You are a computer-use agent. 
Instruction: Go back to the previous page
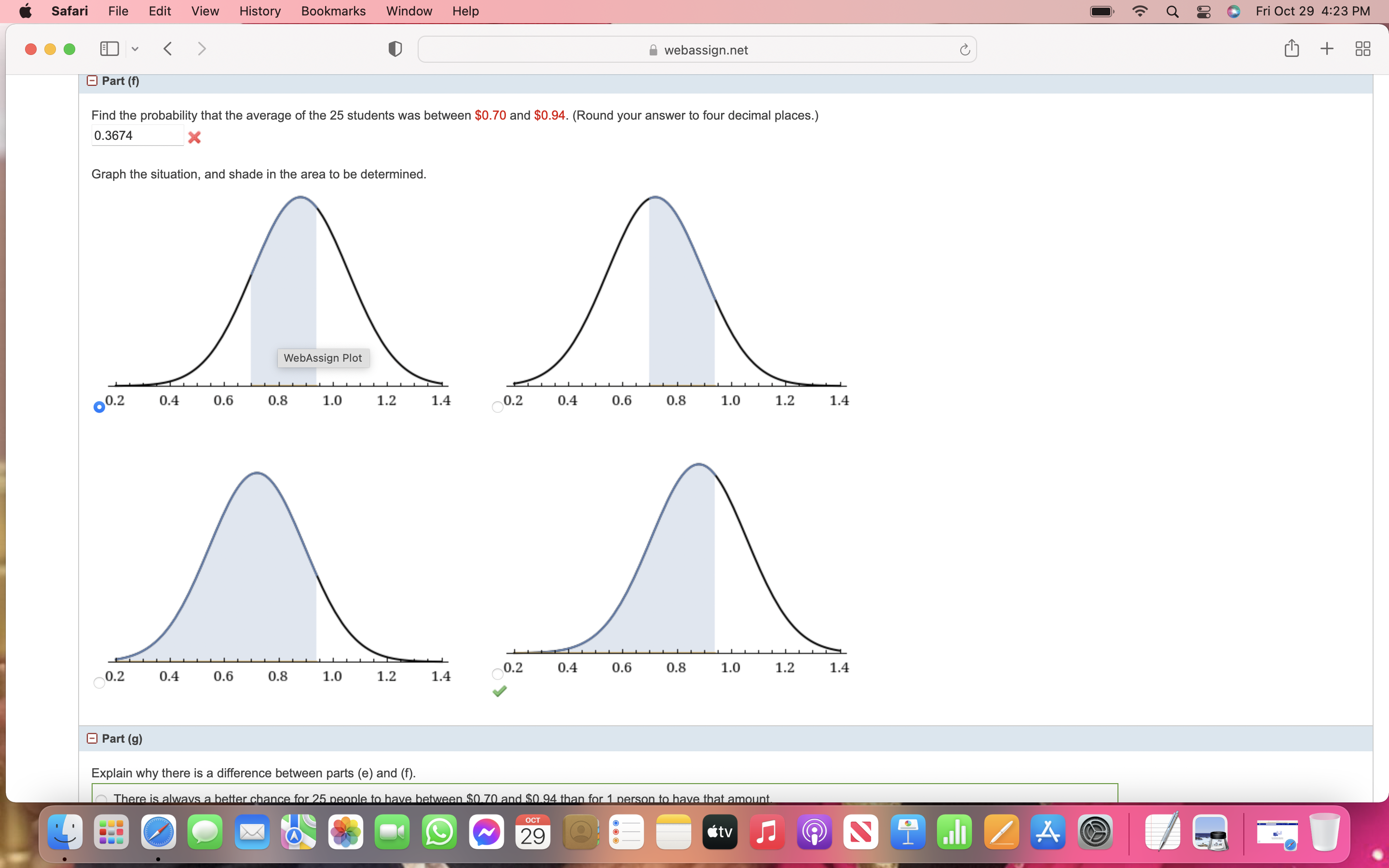[168, 49]
